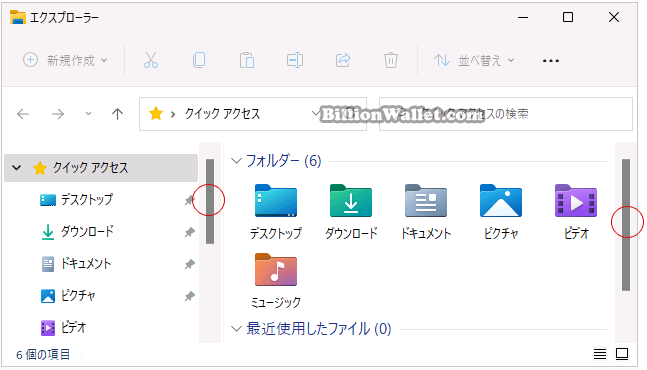The image size is (647, 370).
Task: Open the 並べ替え (Sort) dropdown
Action: pos(474,60)
